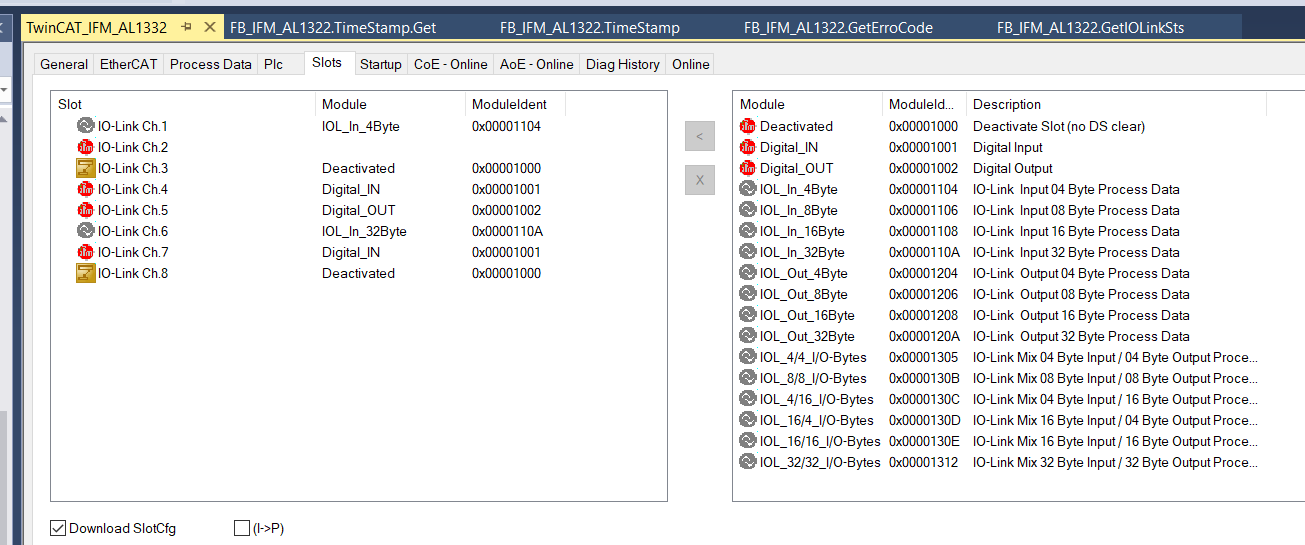
Task: Open the Diag History tab
Action: coord(622,64)
